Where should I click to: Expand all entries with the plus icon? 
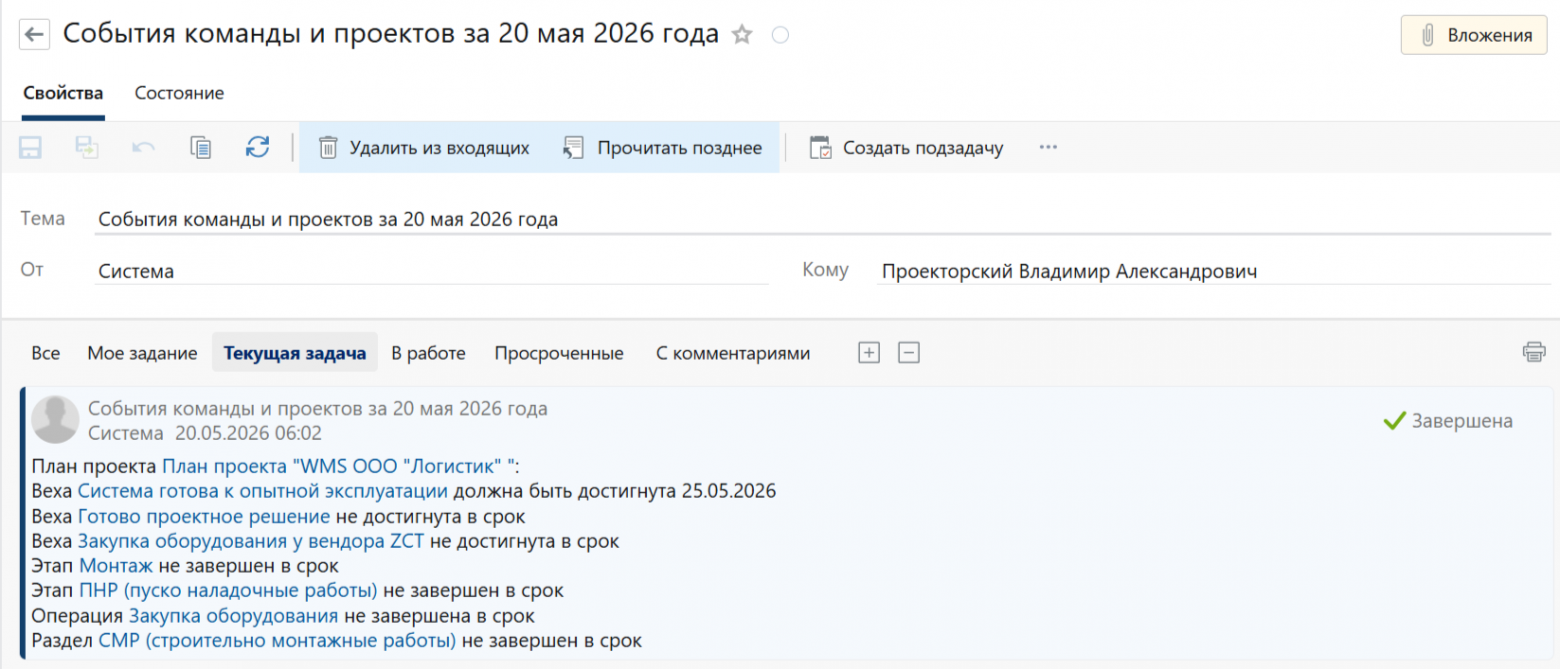869,352
